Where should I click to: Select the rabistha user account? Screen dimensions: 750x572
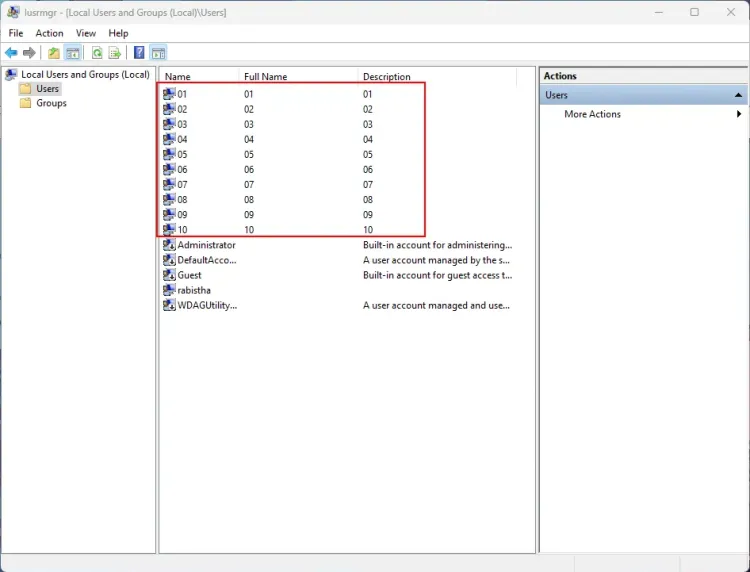click(194, 290)
